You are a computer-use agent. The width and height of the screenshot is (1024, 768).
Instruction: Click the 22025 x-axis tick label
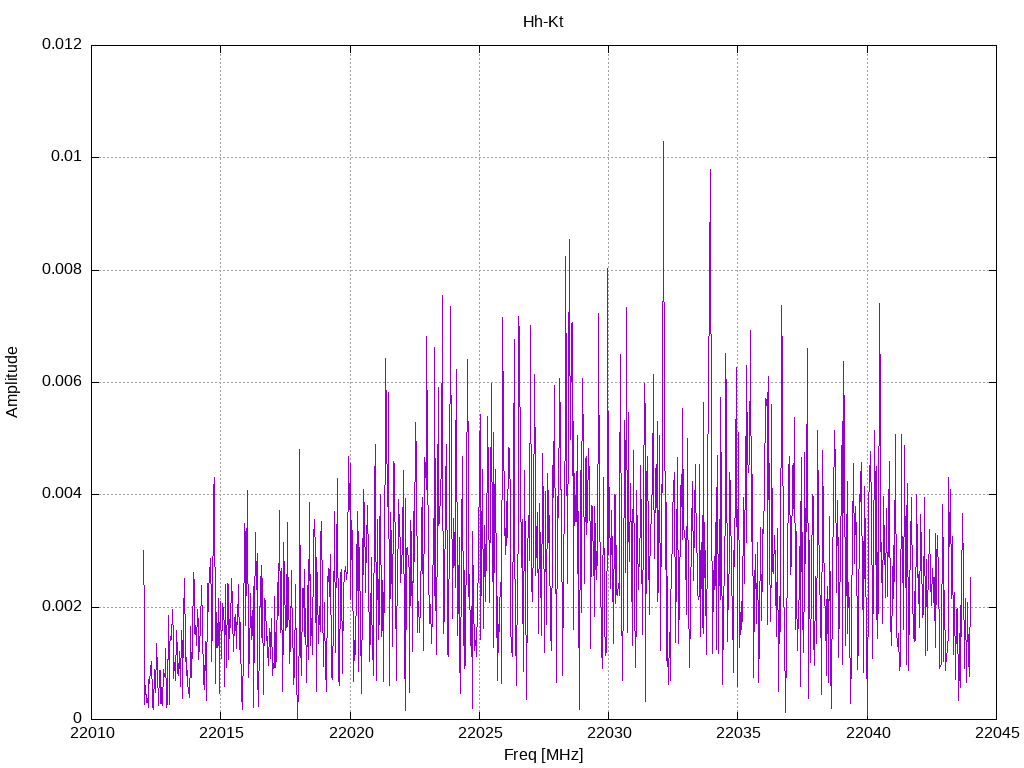coord(480,733)
